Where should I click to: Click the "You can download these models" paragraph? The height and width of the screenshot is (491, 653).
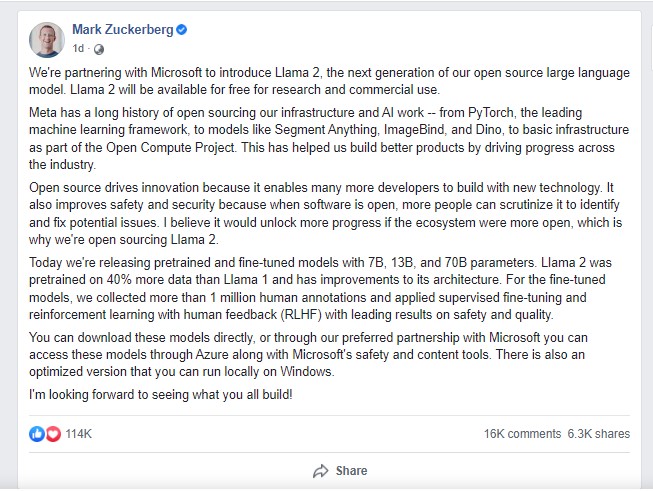(308, 354)
